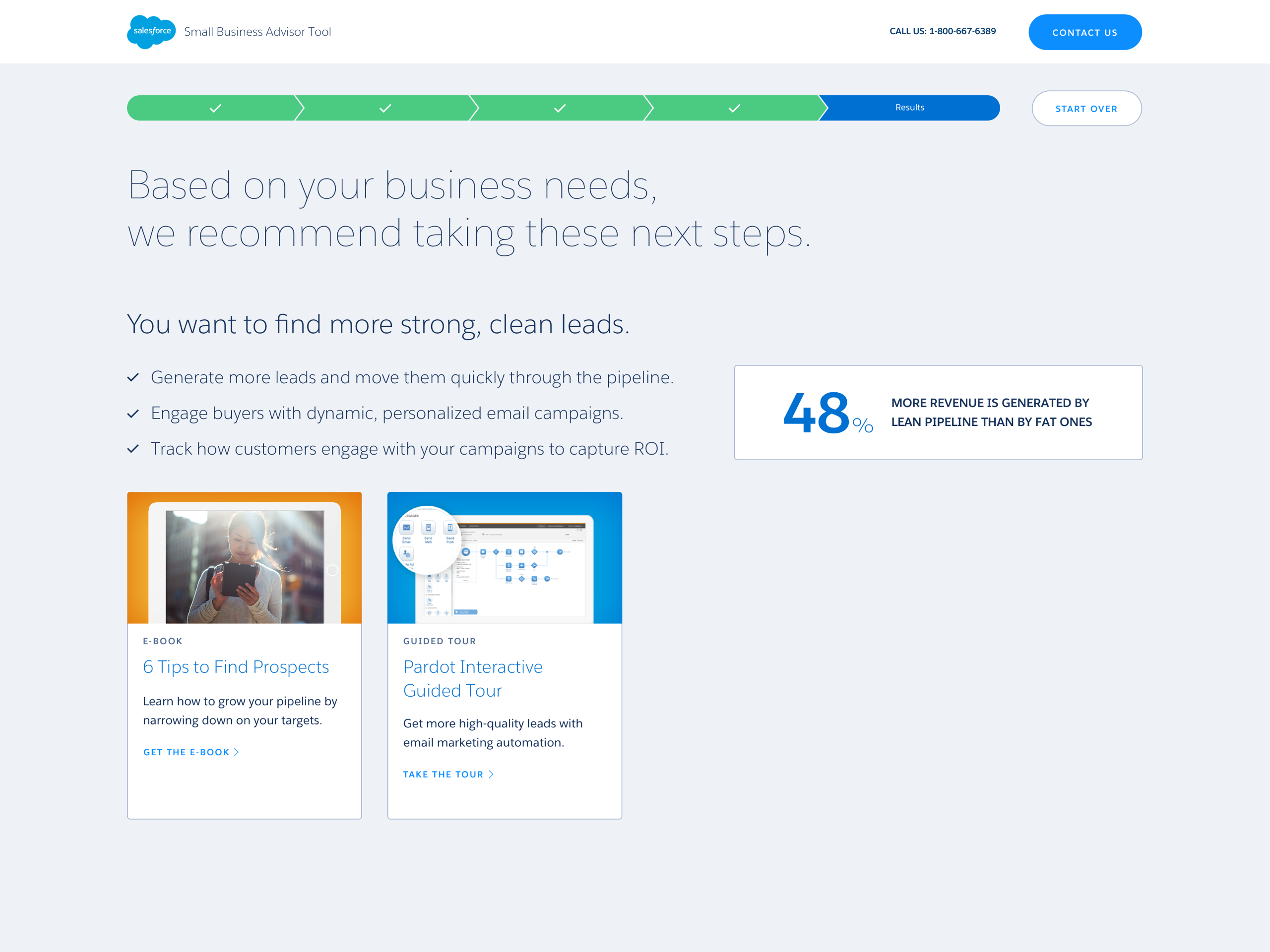The image size is (1270, 952).
Task: Click checkmark beside Generate more leads
Action: pyautogui.click(x=133, y=378)
